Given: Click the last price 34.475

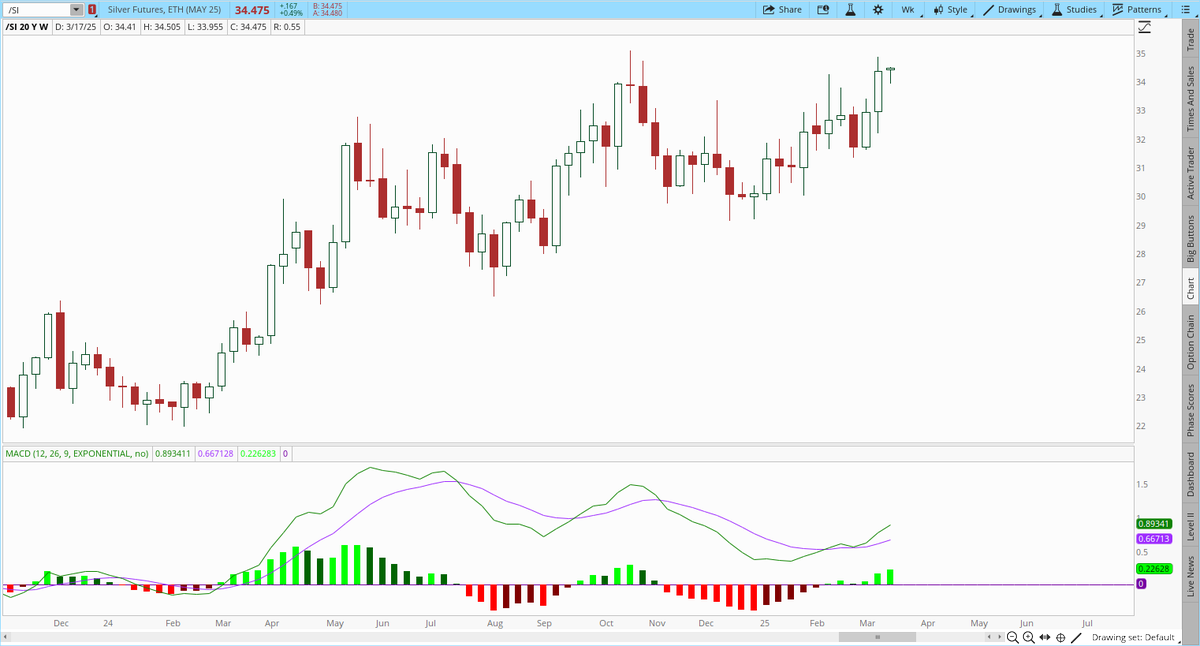Looking at the screenshot, I should pyautogui.click(x=251, y=9).
